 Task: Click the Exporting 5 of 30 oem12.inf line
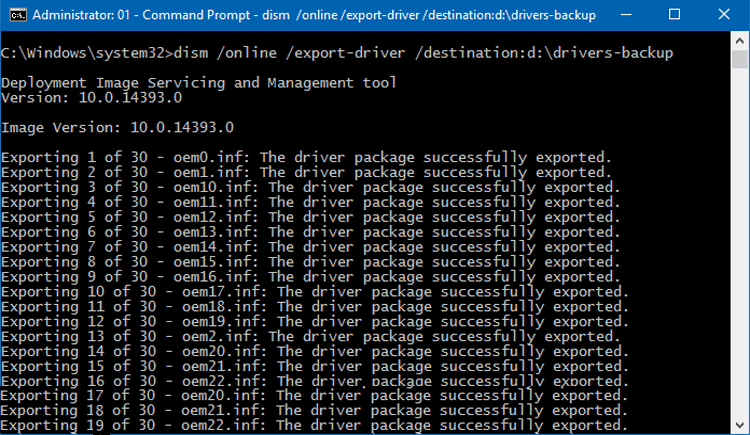tap(310, 217)
